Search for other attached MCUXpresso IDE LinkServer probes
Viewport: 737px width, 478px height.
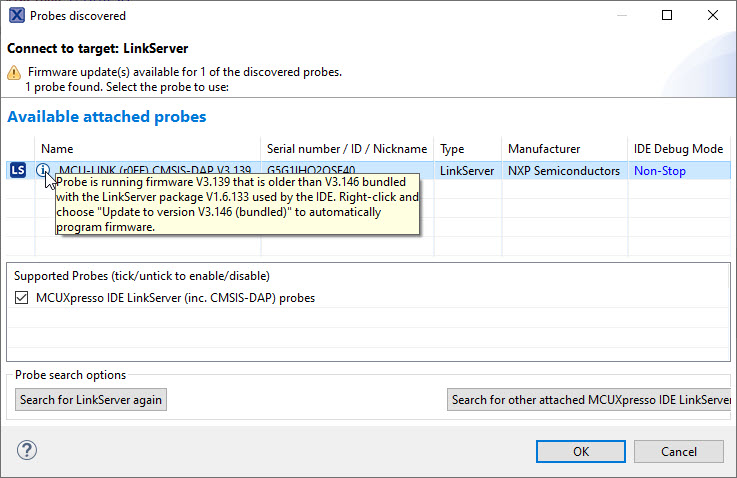pyautogui.click(x=590, y=400)
